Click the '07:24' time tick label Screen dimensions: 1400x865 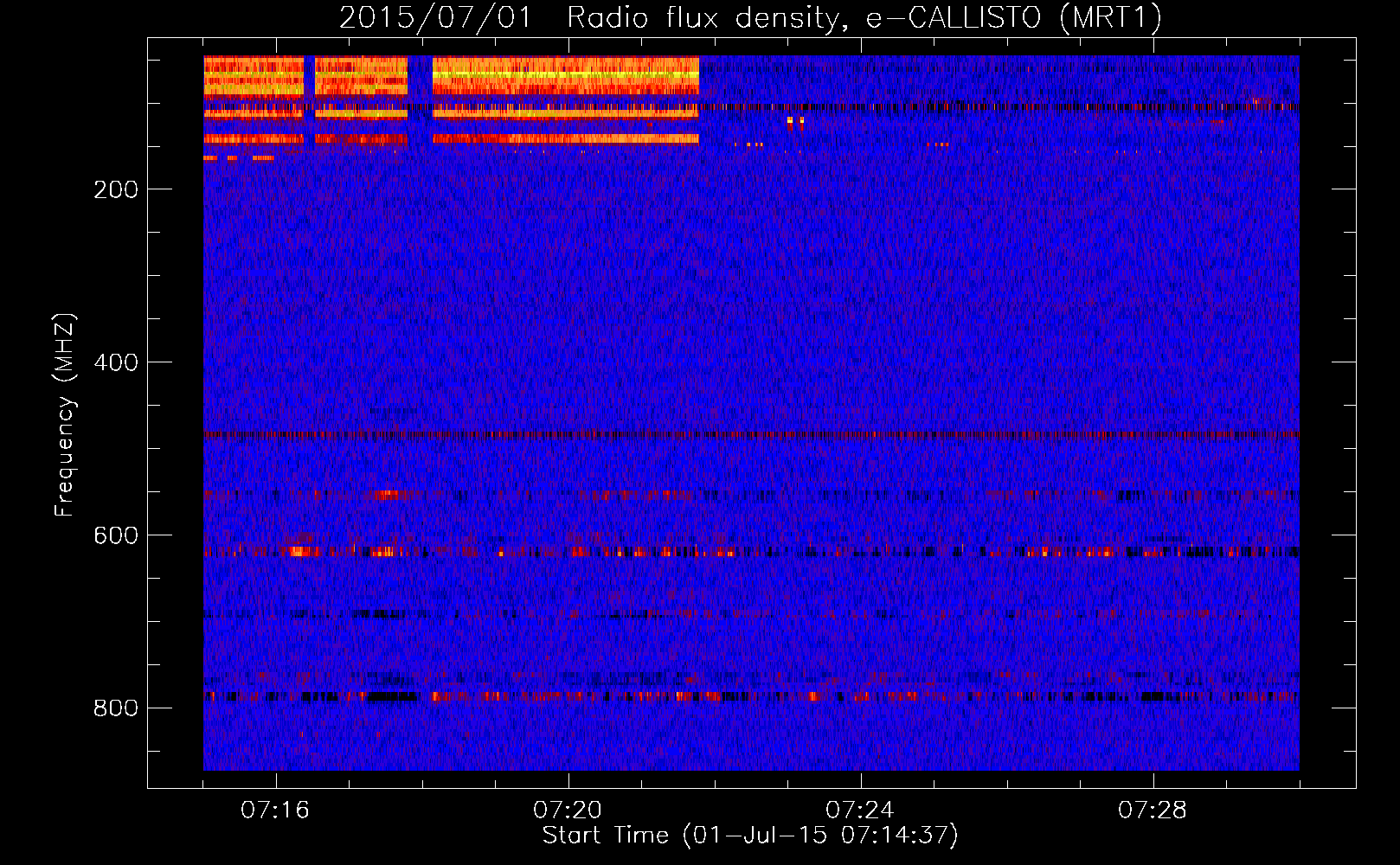pos(860,810)
